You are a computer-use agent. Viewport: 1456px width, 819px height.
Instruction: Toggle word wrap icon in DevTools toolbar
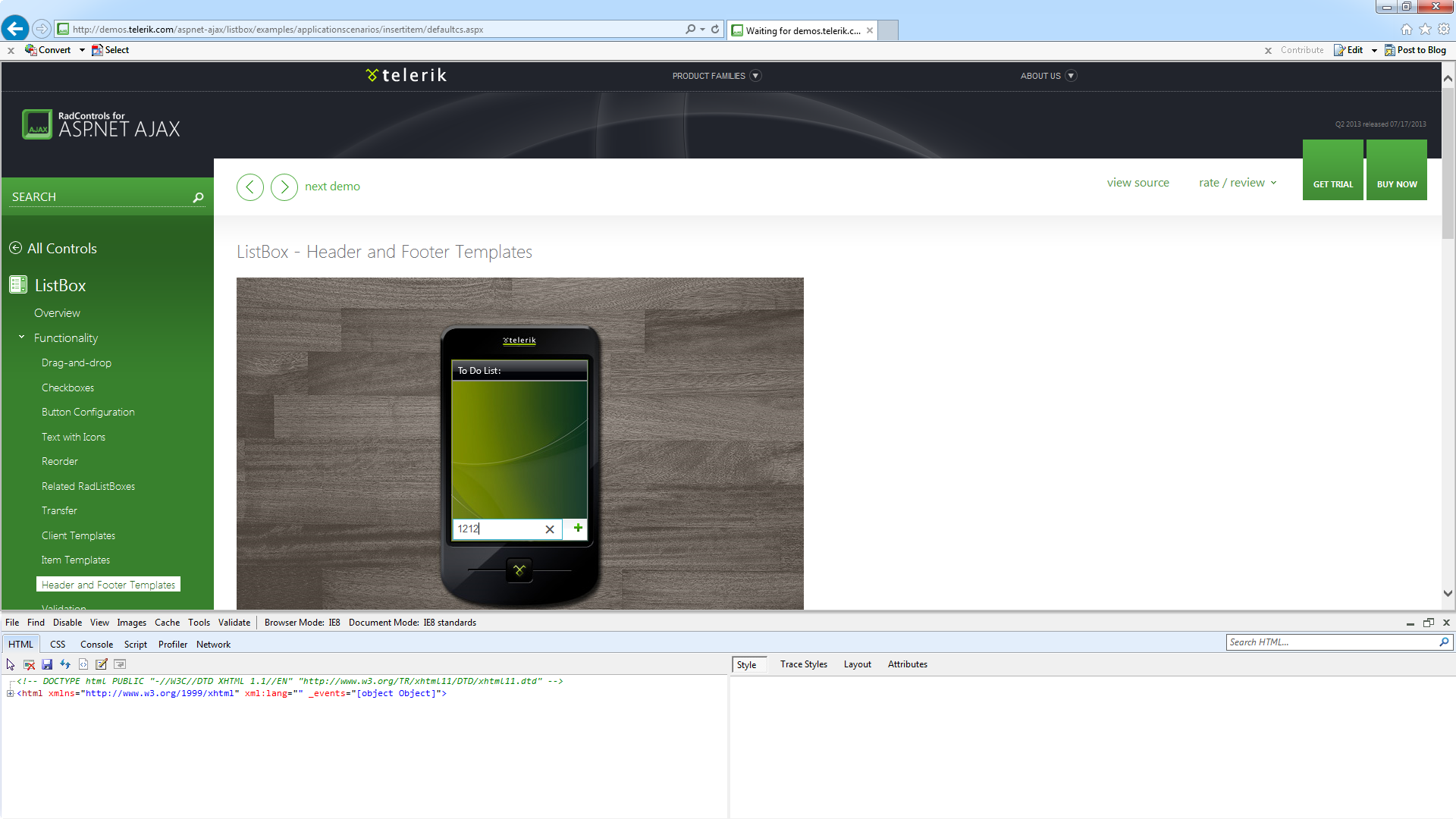click(120, 664)
